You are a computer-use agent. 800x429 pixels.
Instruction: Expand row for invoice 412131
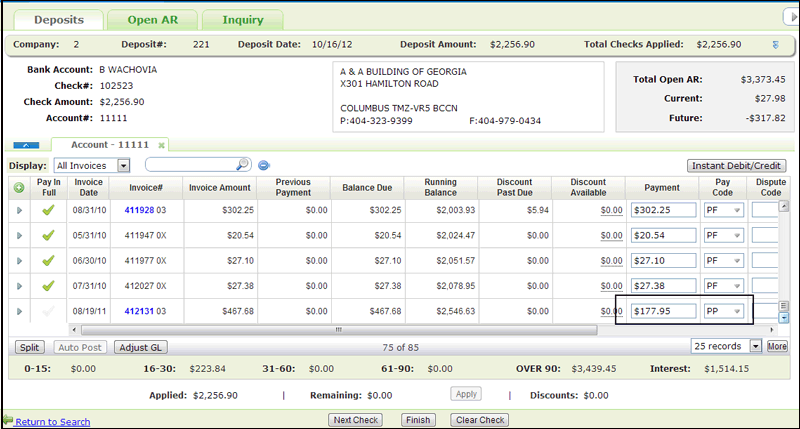(19, 311)
